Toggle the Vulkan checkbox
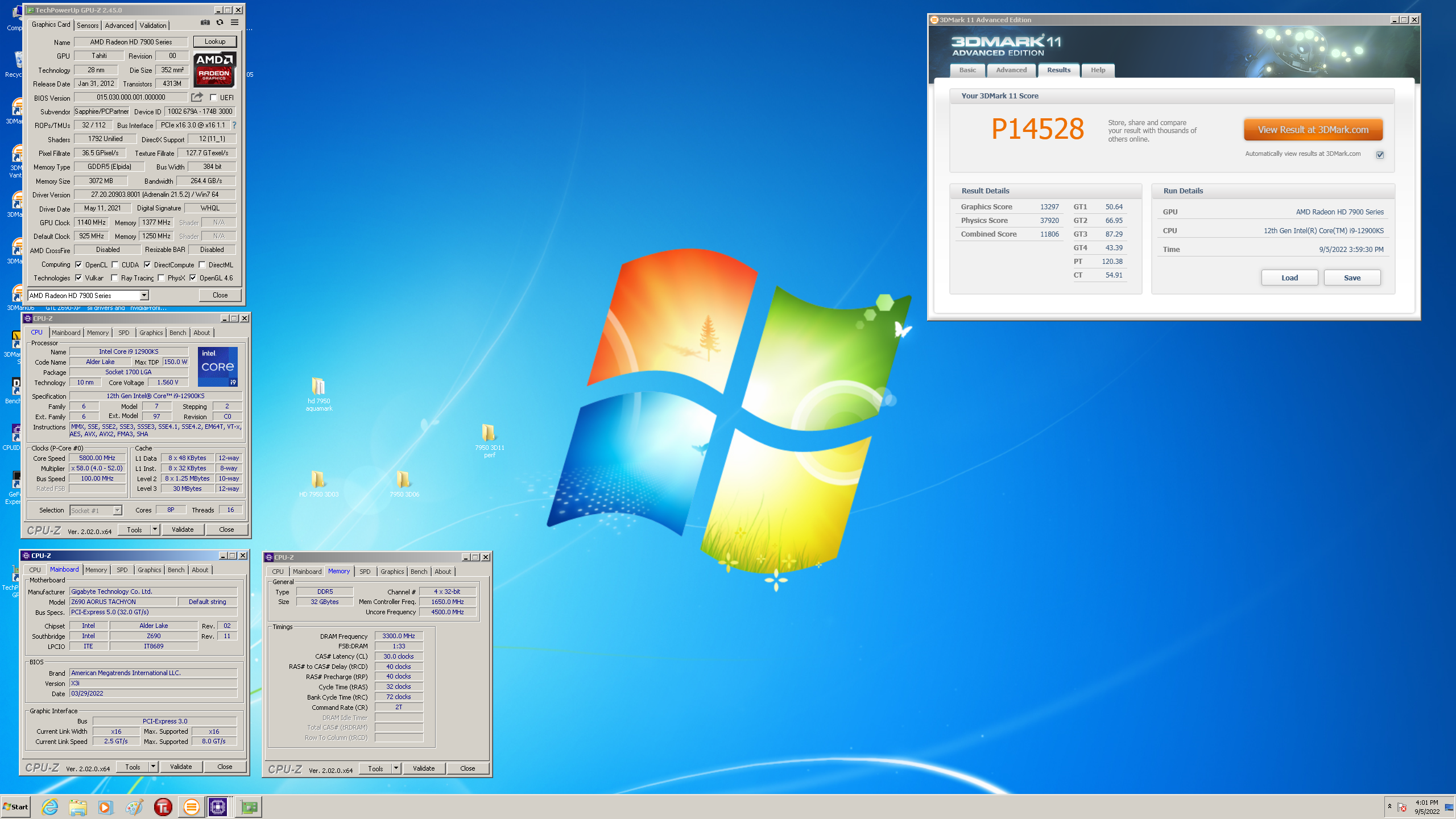 point(78,278)
